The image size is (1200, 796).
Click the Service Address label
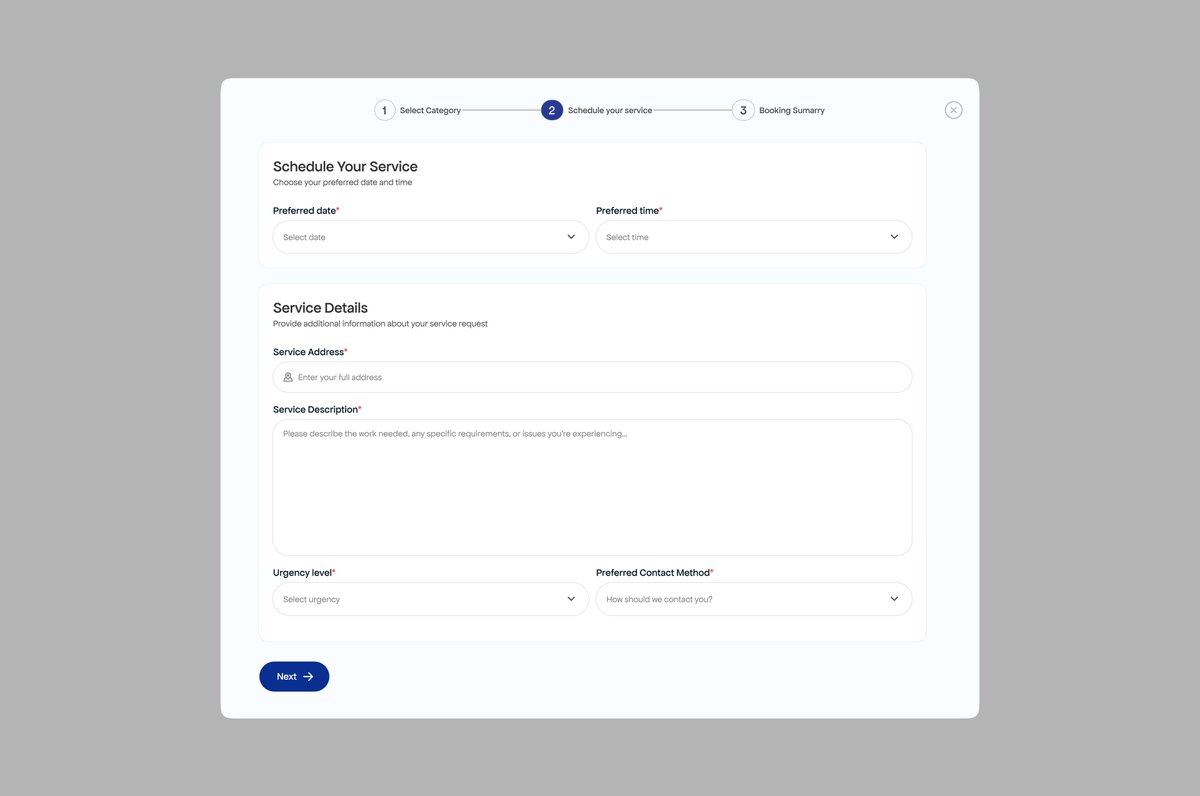310,352
